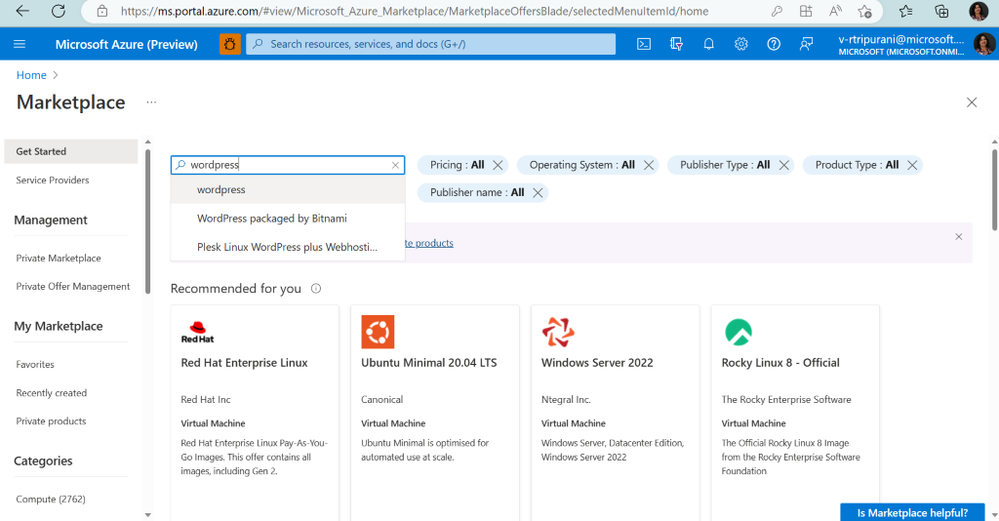
Task: Show info about Recommended for you
Action: pos(315,289)
